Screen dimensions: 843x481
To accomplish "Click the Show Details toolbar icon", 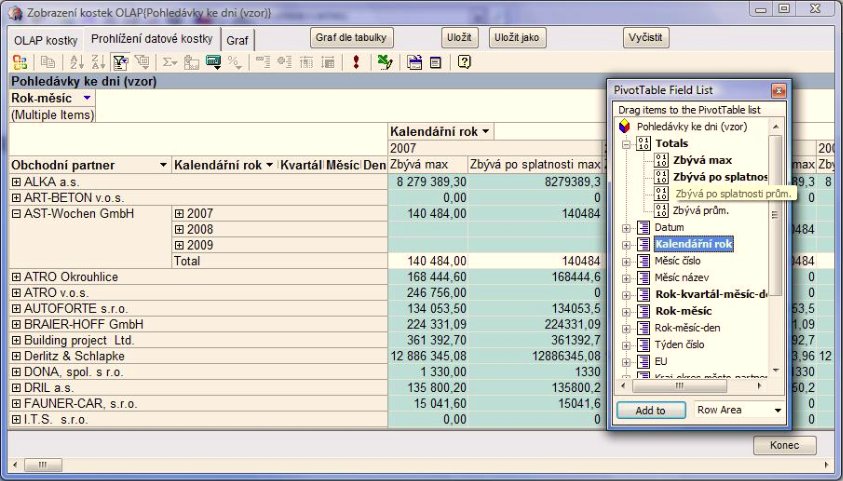I will 327,62.
